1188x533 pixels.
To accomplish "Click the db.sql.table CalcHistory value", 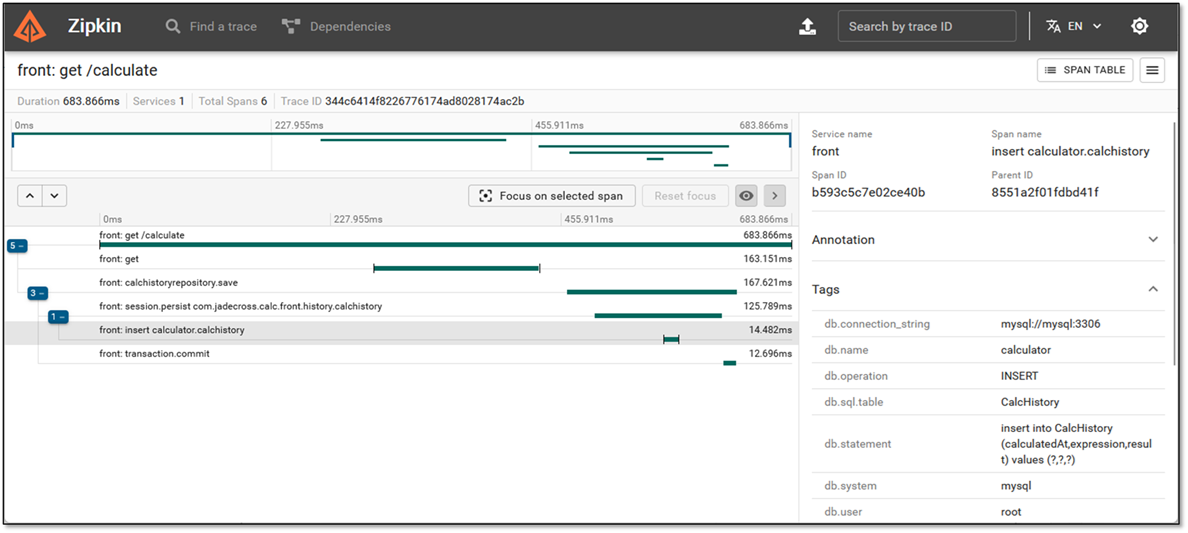I will [1030, 402].
